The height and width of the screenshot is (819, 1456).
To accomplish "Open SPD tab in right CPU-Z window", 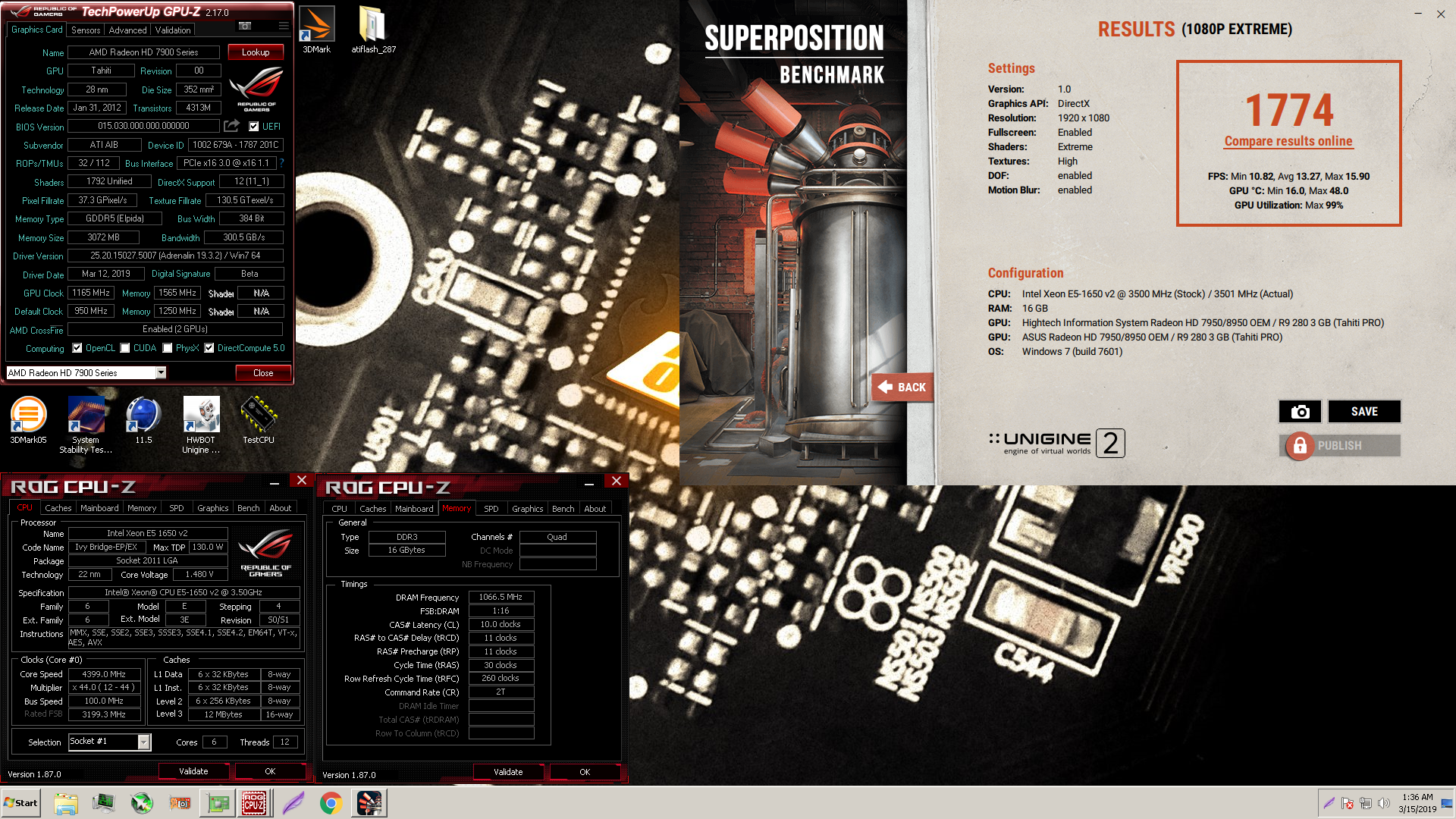I will [x=491, y=509].
